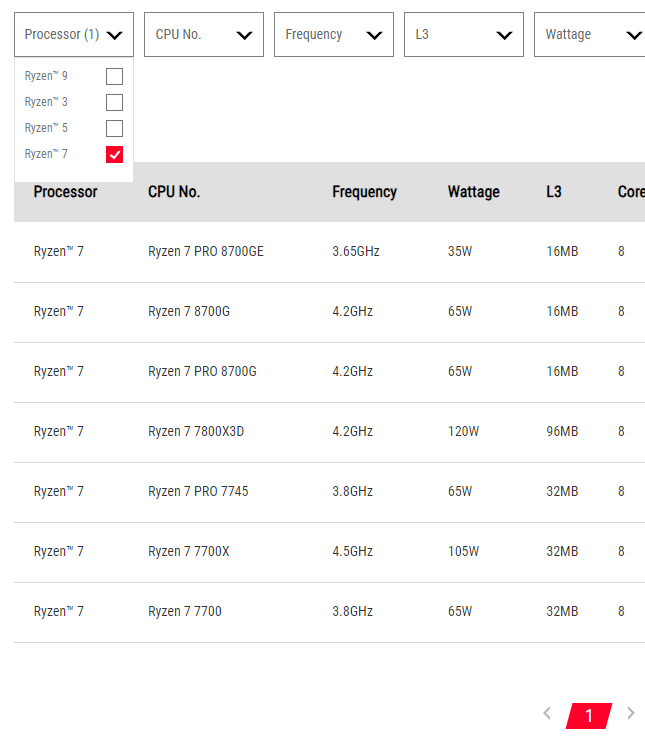Select the Ryzen 7 PRO 7745 cell
This screenshot has width=645, height=737.
point(198,492)
